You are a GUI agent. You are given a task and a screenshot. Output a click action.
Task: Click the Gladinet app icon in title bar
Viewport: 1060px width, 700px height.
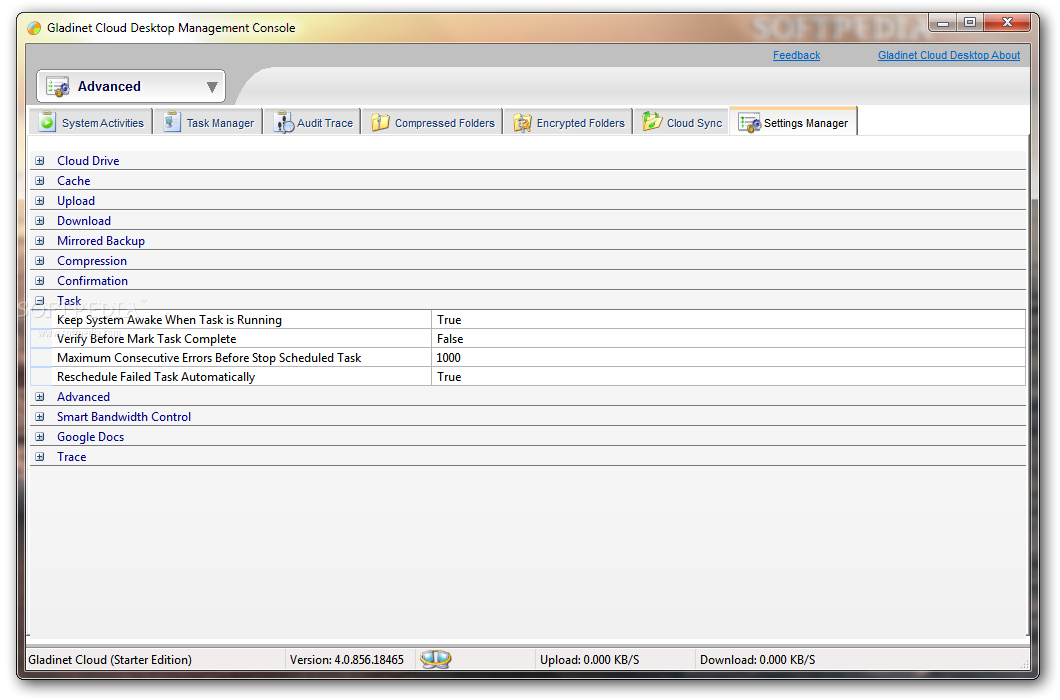pos(34,28)
